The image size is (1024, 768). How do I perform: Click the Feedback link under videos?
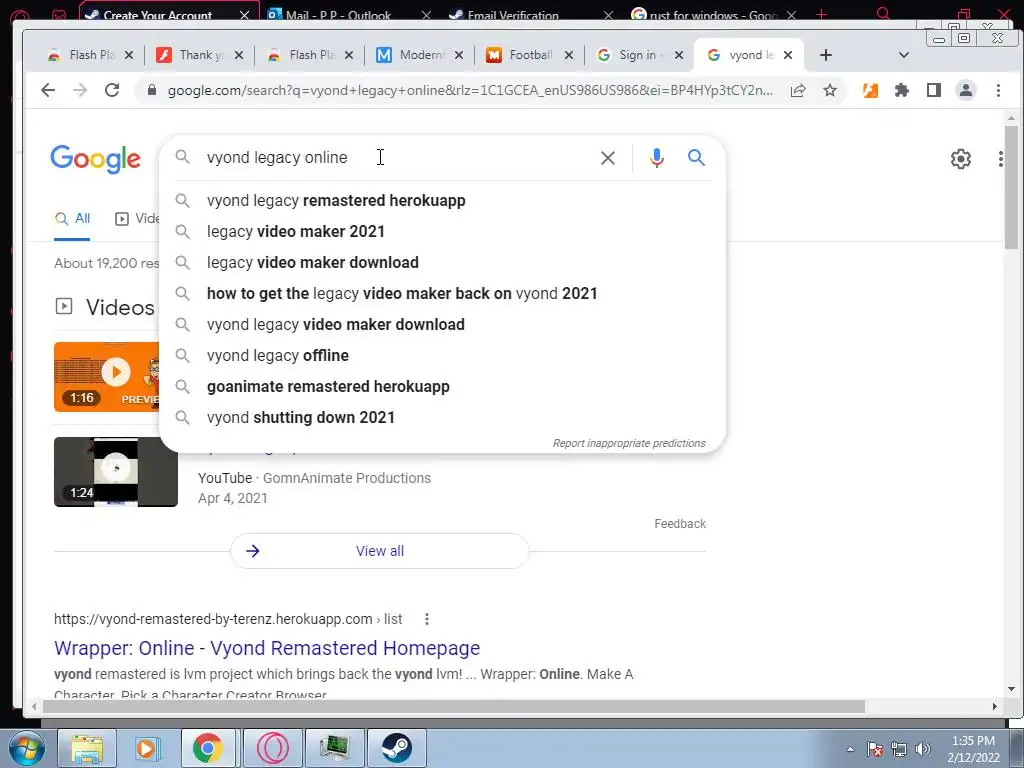[x=680, y=524]
